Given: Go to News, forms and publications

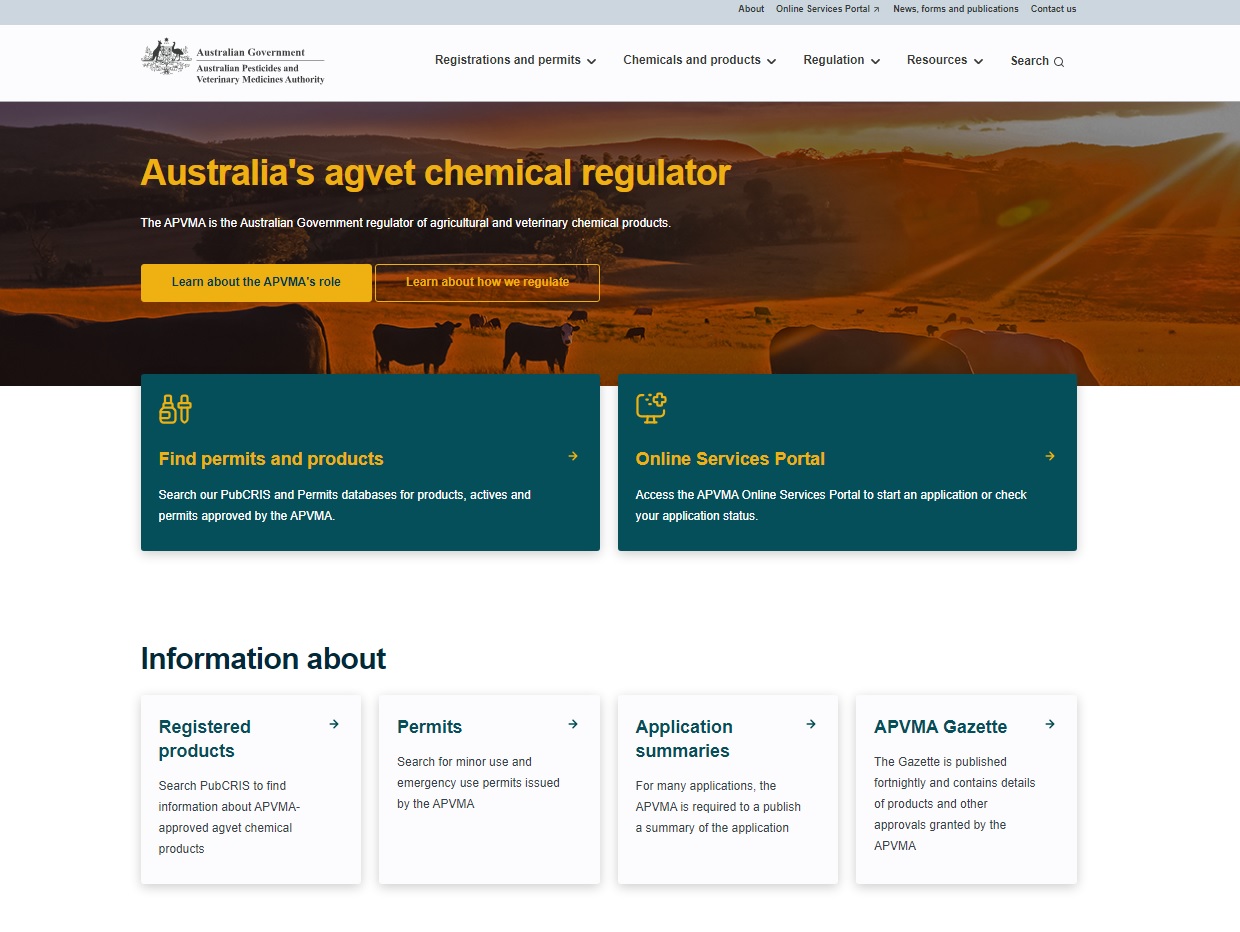Looking at the screenshot, I should (x=955, y=9).
